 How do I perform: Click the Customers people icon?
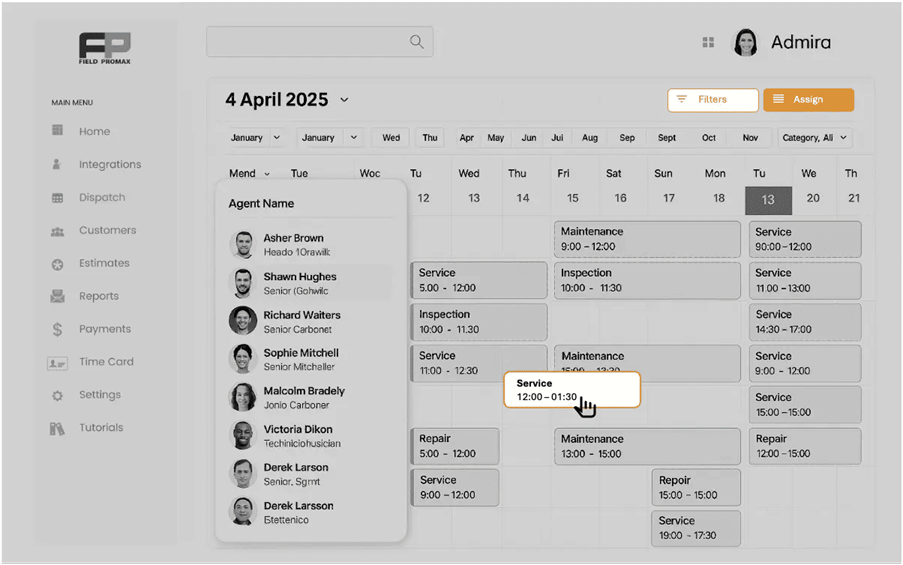(x=57, y=231)
